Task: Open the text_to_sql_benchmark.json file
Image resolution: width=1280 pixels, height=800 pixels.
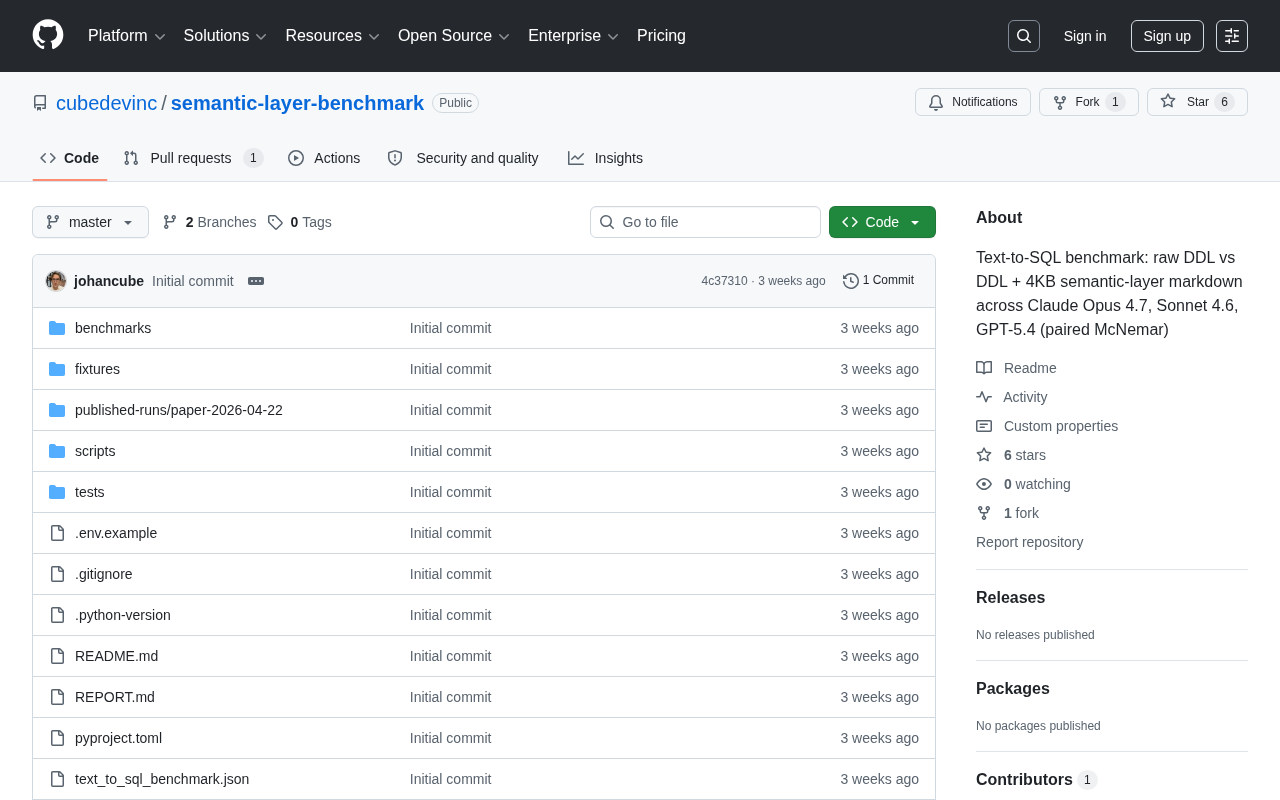Action: (162, 779)
